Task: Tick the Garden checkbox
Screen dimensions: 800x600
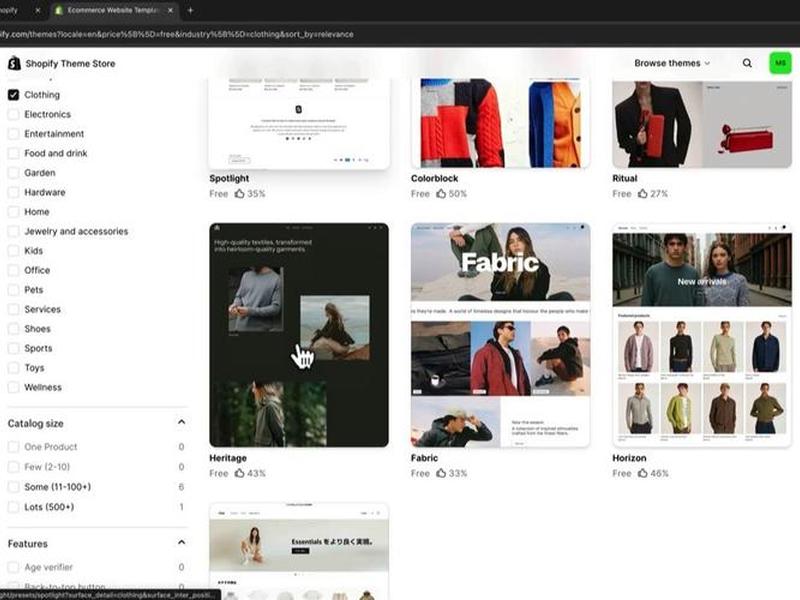Action: coord(13,173)
